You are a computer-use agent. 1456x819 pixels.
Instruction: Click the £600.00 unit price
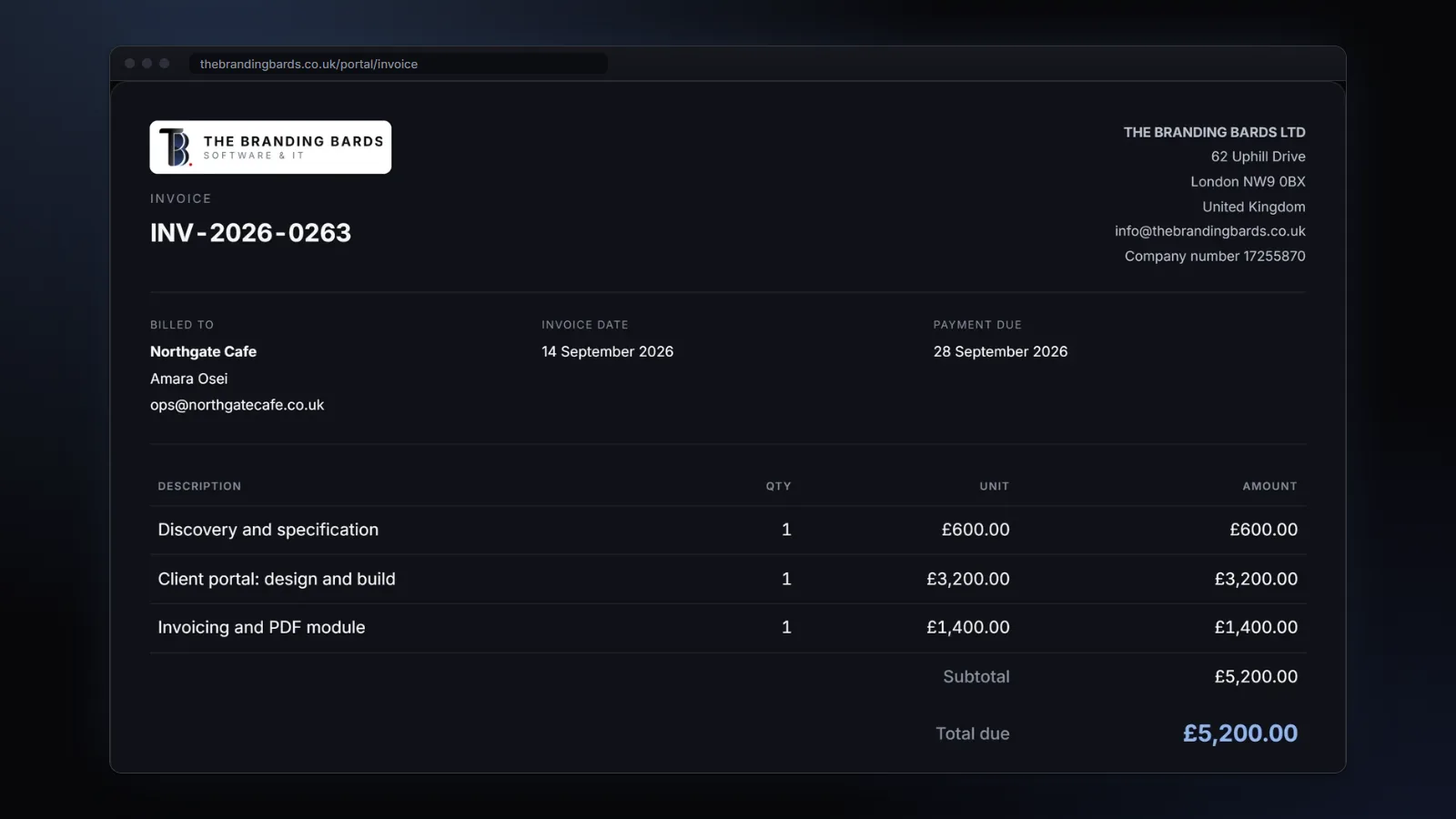[976, 530]
